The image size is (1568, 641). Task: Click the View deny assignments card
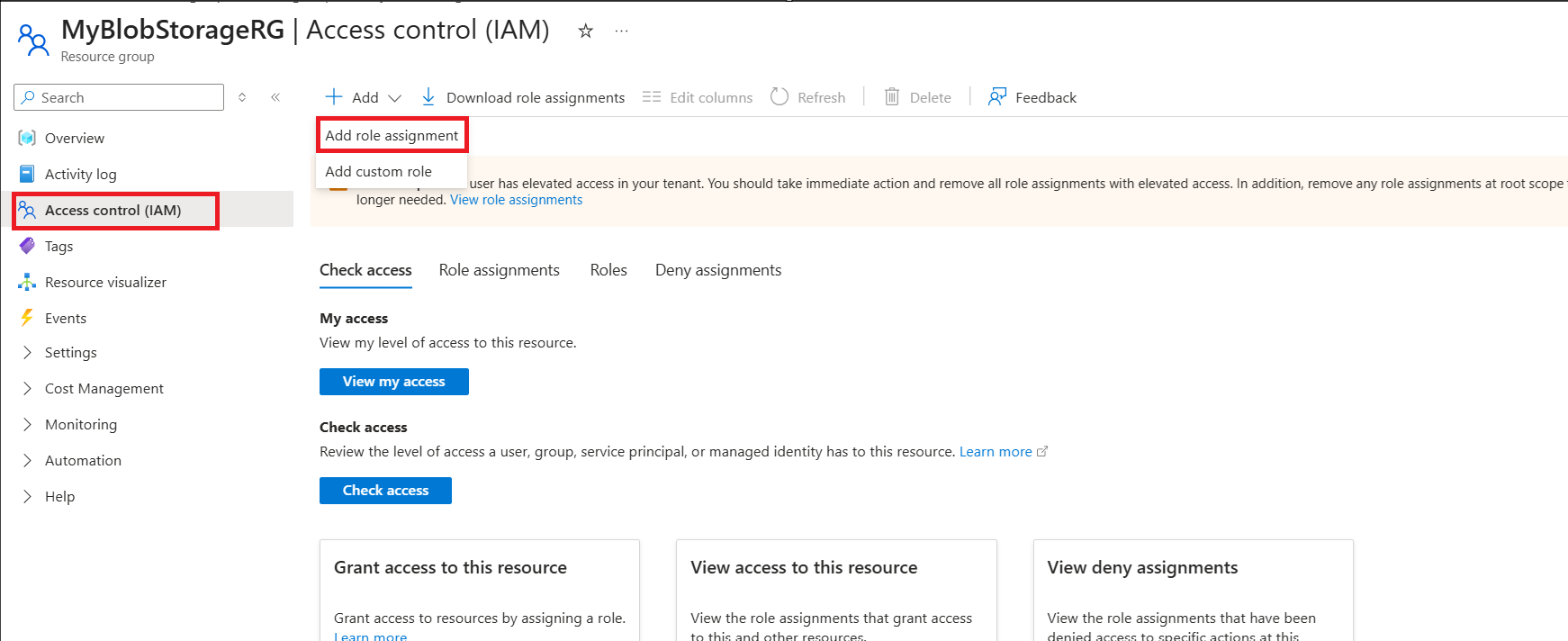[x=1194, y=591]
